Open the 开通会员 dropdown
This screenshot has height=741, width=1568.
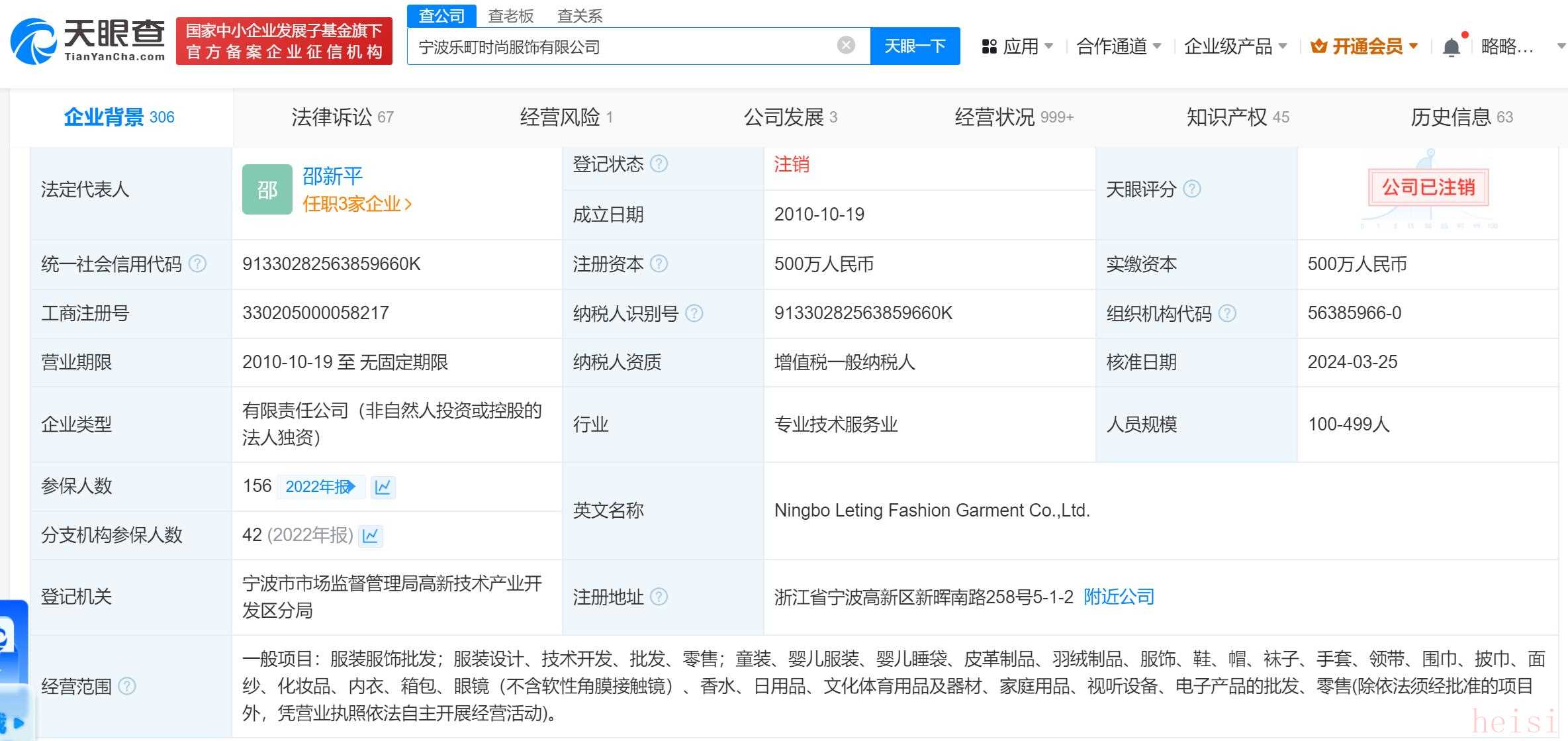[x=1365, y=46]
